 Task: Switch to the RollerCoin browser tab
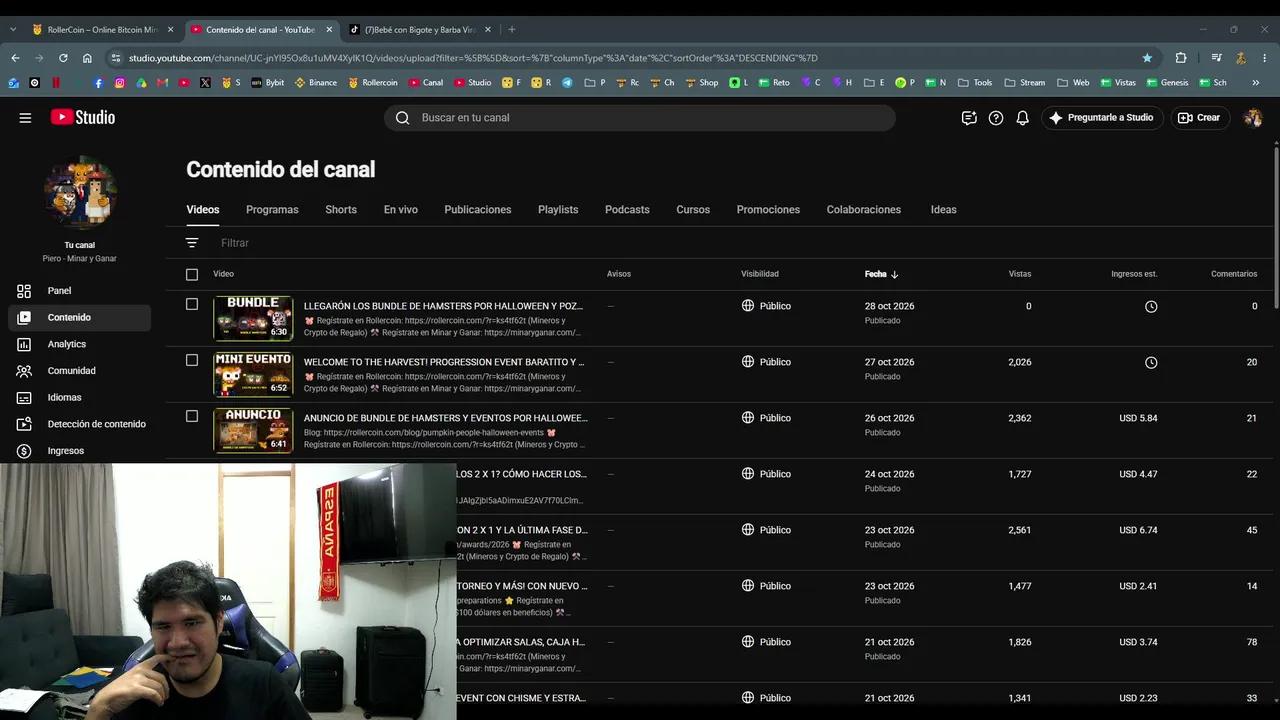pos(102,30)
